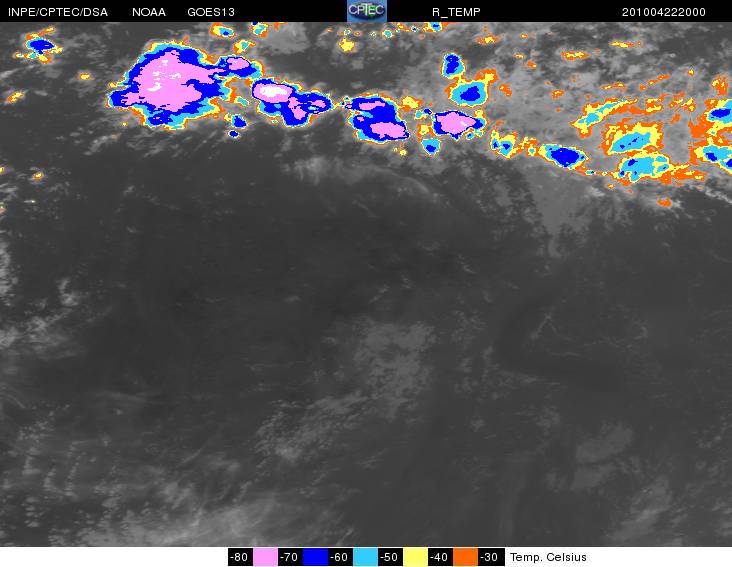Click the -80 legend label

pos(240,557)
